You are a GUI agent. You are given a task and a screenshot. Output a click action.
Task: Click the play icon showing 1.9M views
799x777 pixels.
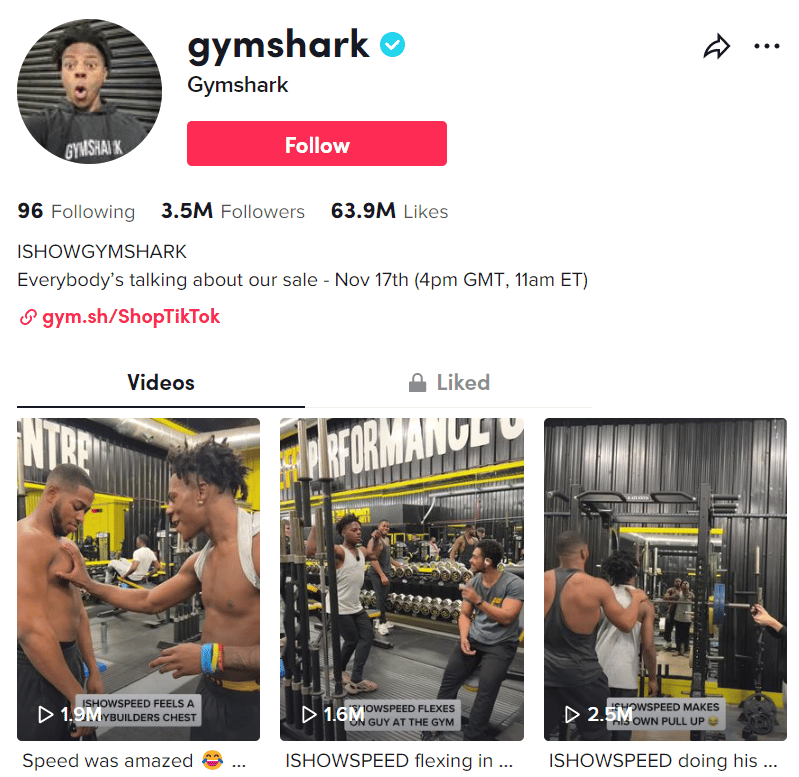coord(45,714)
